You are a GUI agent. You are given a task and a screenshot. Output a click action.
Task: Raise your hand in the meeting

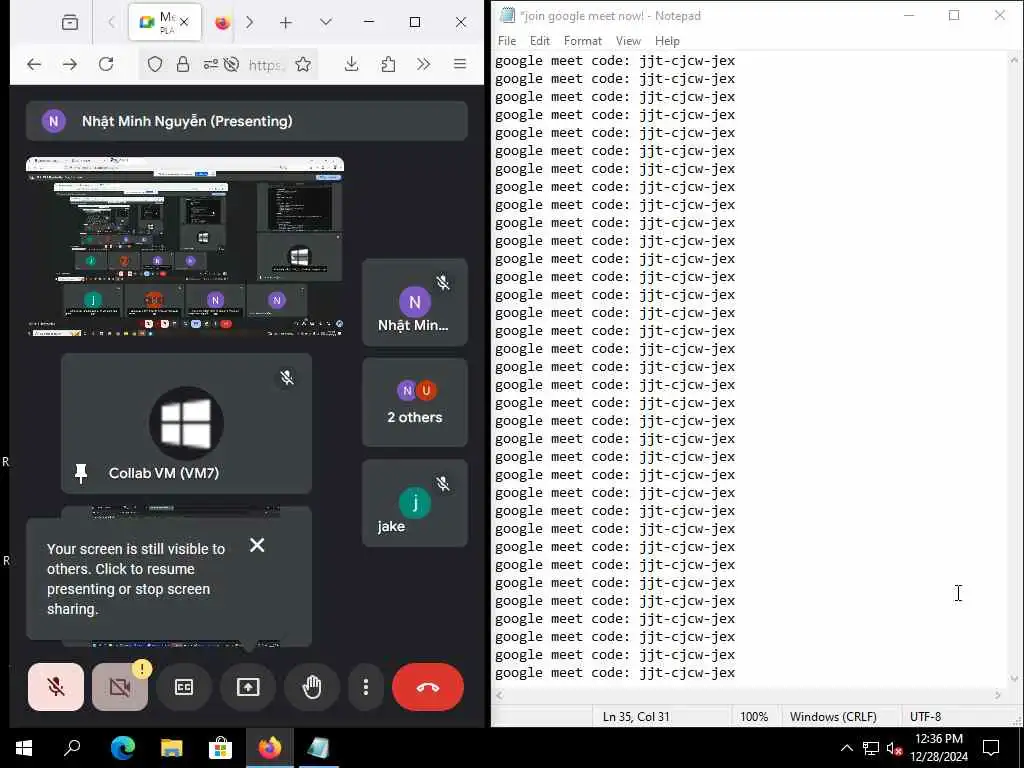click(x=312, y=686)
